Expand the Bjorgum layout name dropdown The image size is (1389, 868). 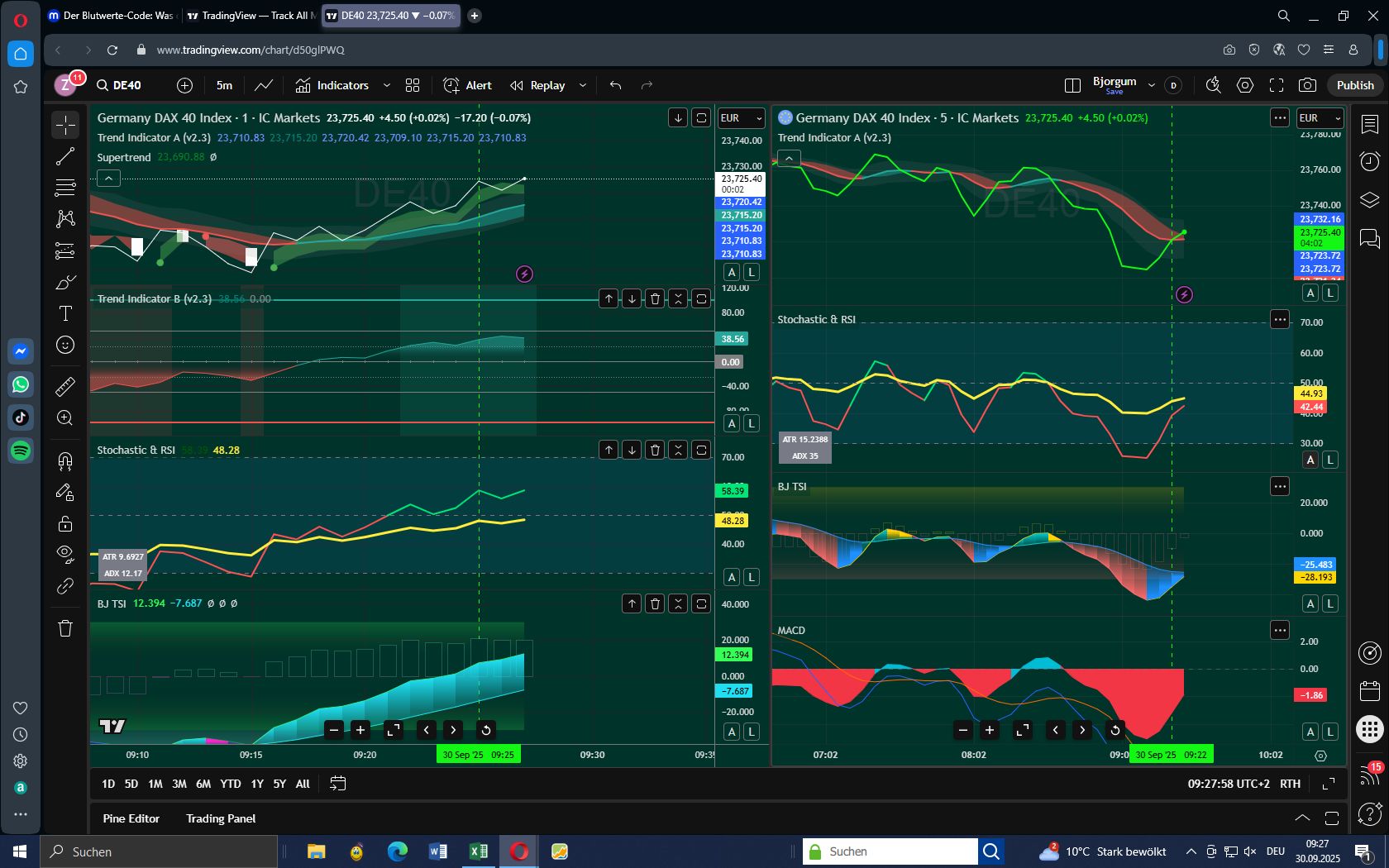[x=1151, y=85]
